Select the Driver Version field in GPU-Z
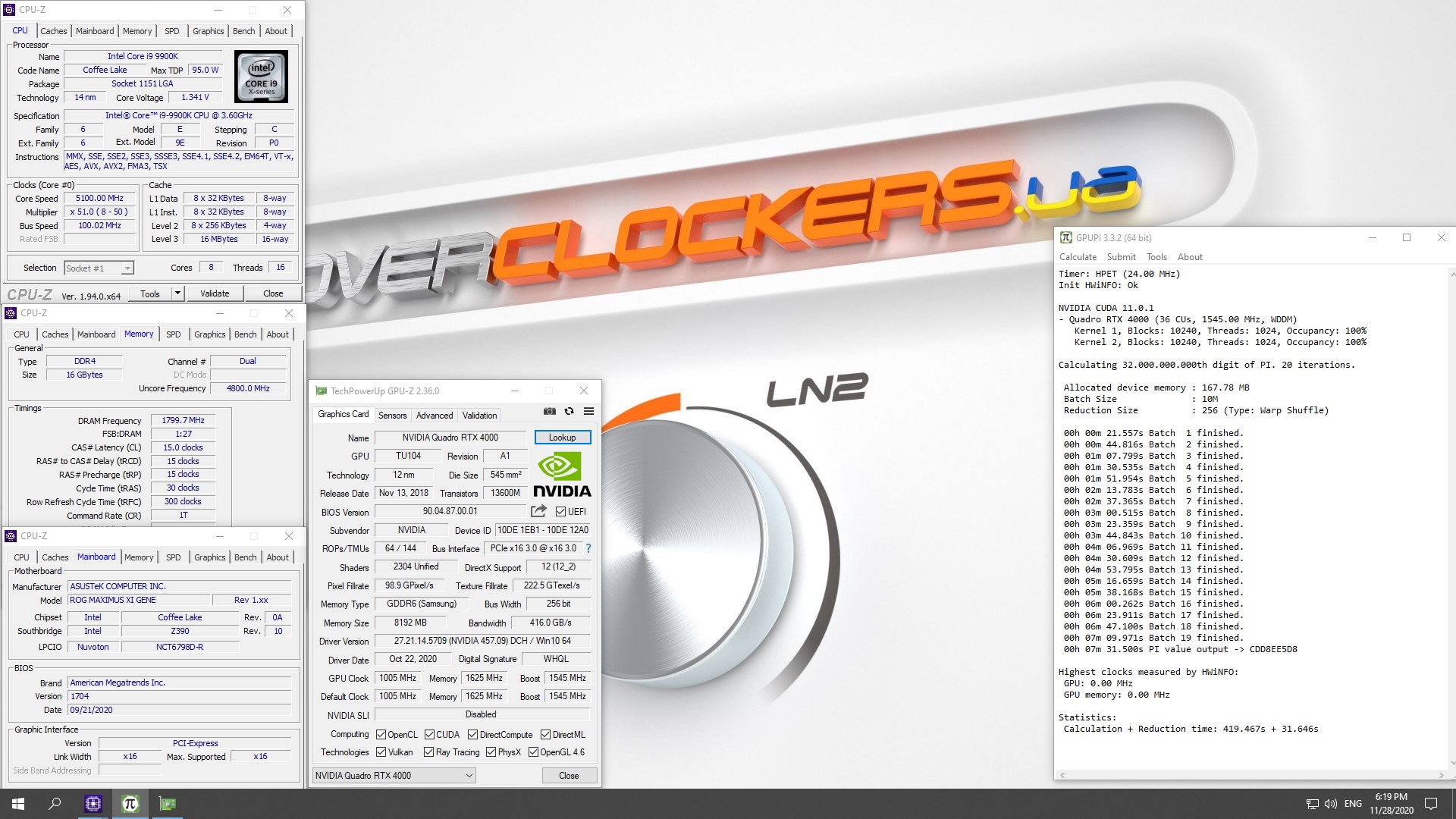Screen dimensions: 1456x819 tap(482, 641)
